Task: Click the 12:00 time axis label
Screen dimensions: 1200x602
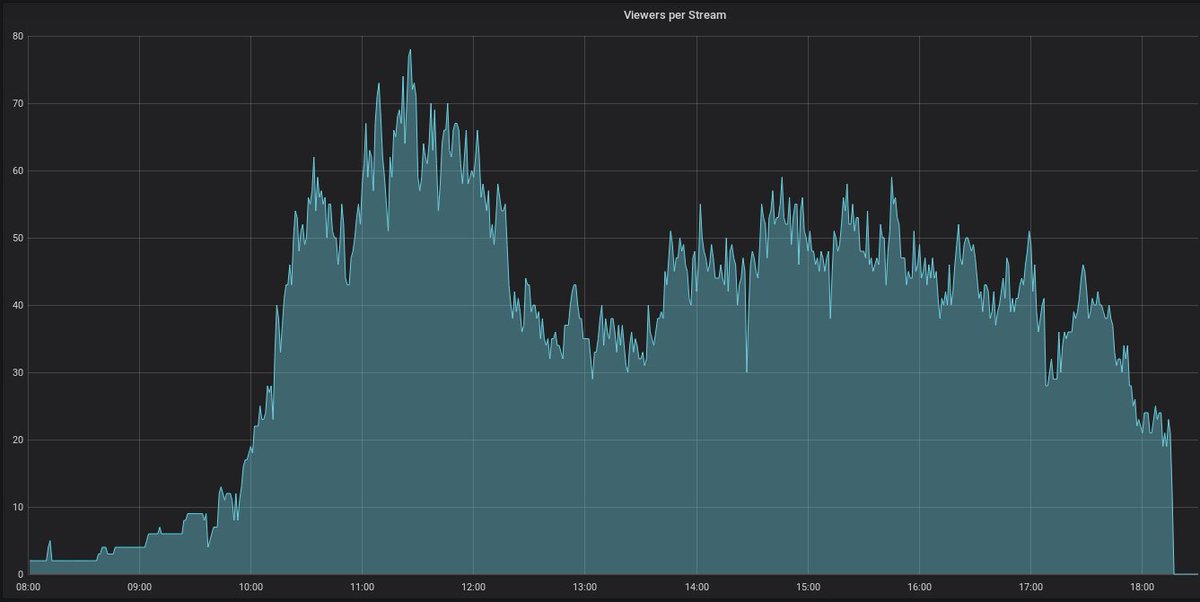Action: coord(474,587)
